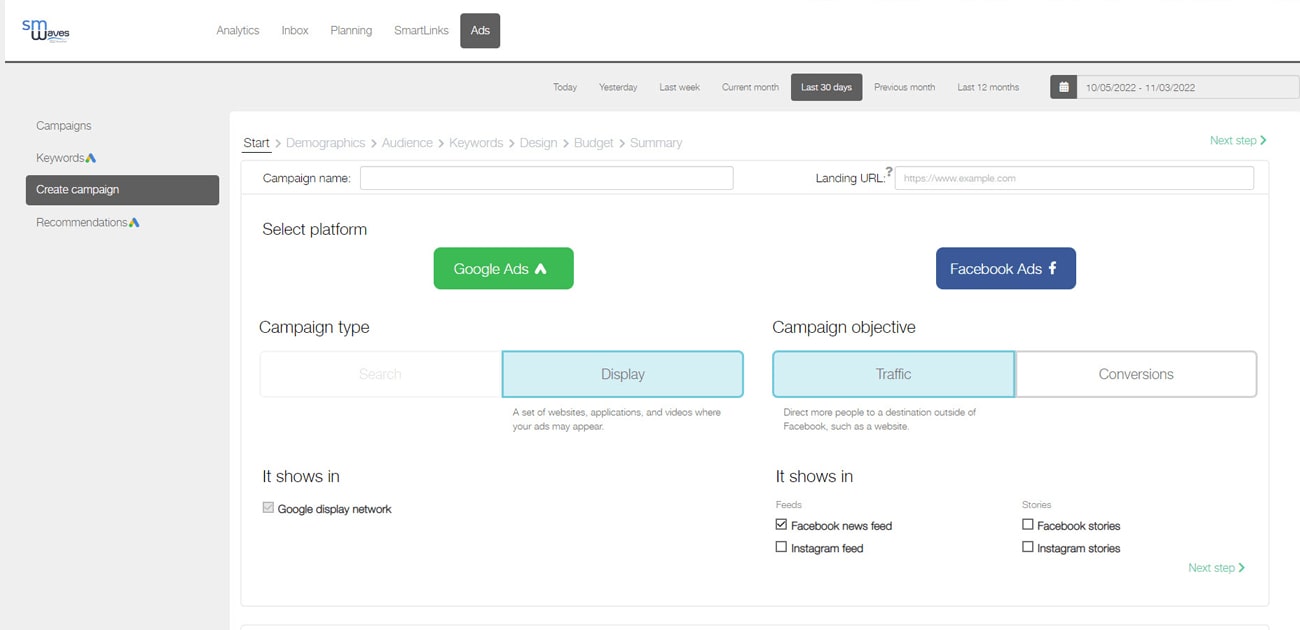Click the Campaign name input field
Viewport: 1300px width, 630px height.
point(547,178)
